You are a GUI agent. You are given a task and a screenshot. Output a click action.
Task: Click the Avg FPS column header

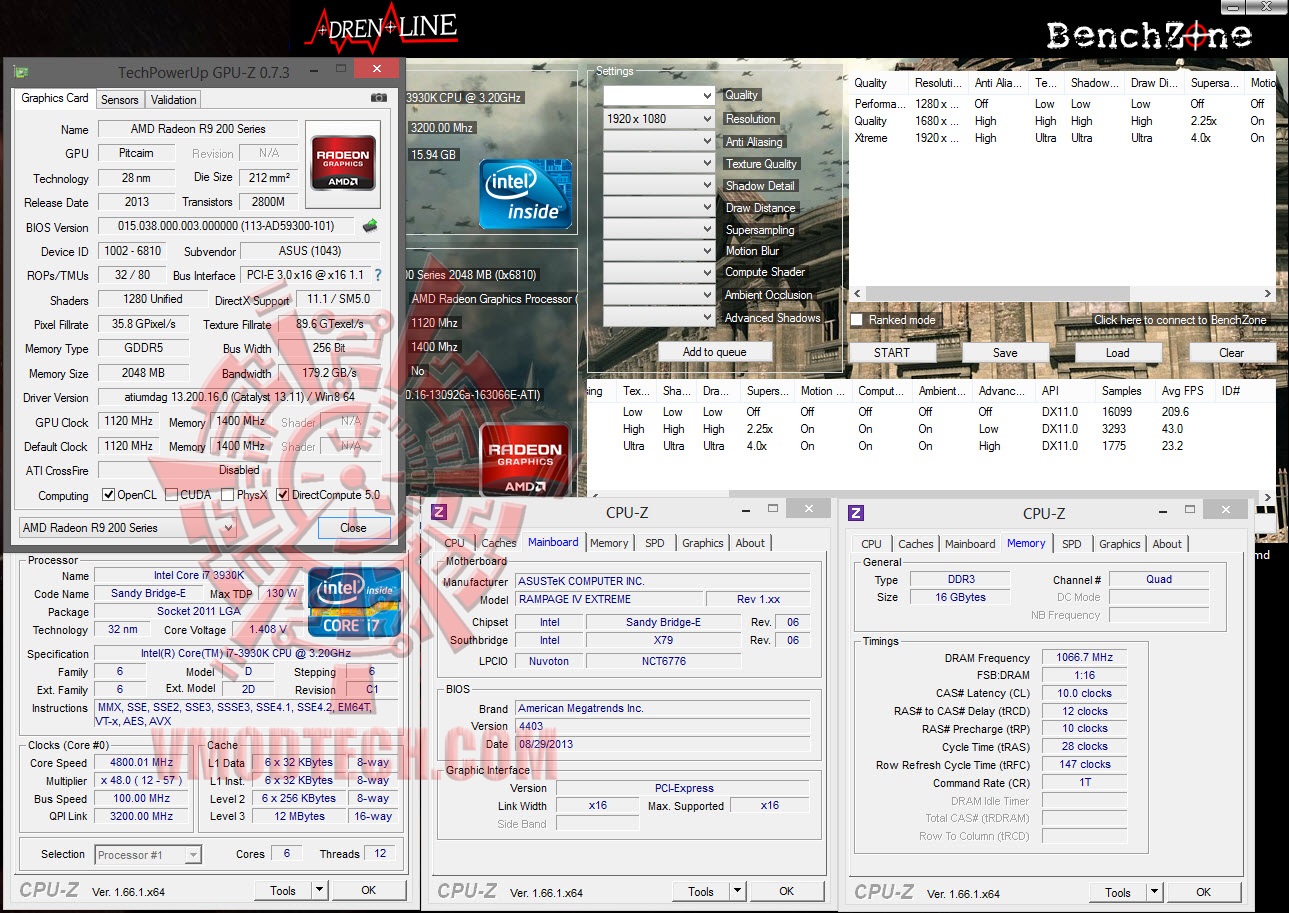[1185, 391]
